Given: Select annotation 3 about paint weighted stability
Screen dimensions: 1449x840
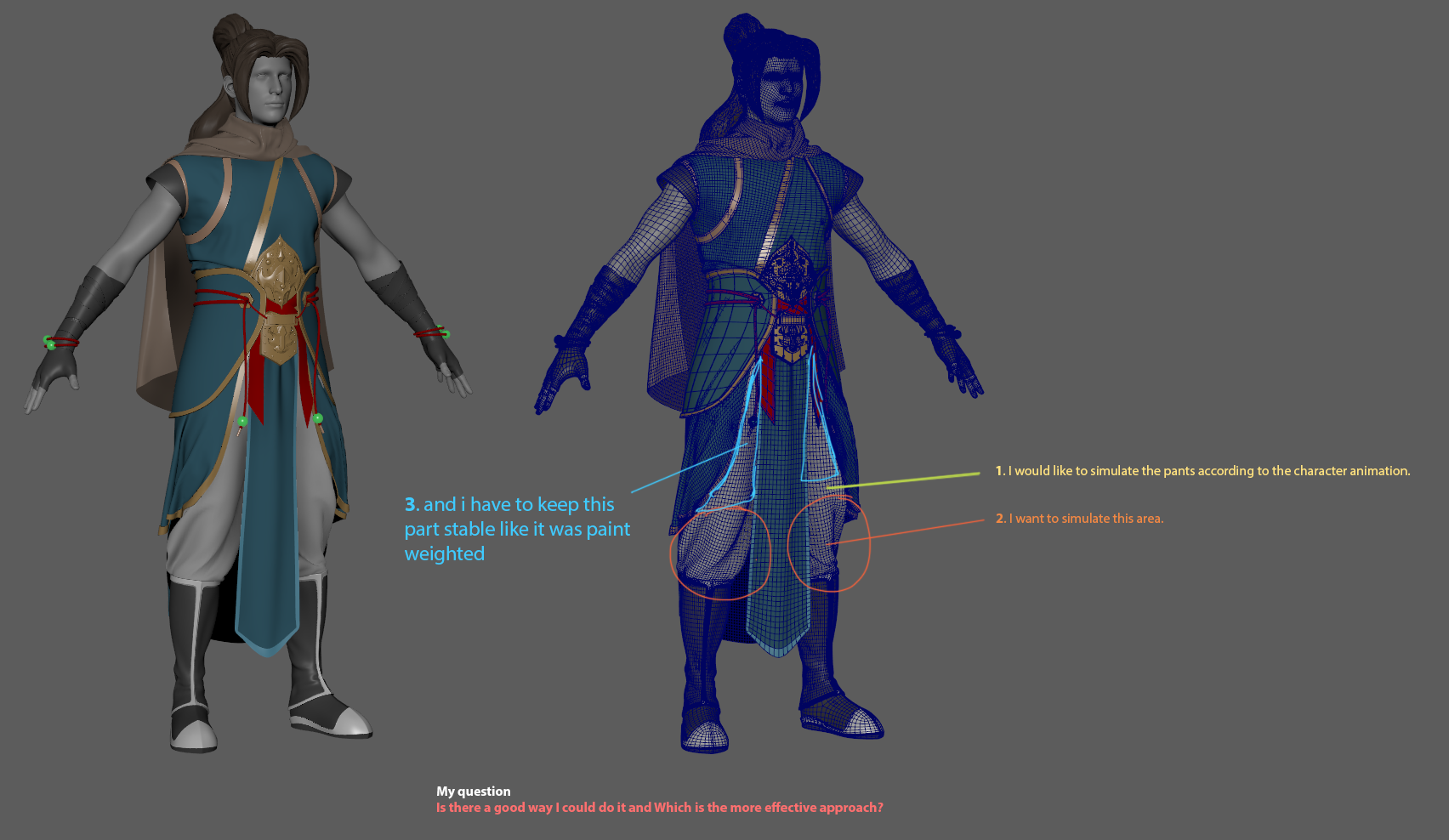Looking at the screenshot, I should 519,528.
